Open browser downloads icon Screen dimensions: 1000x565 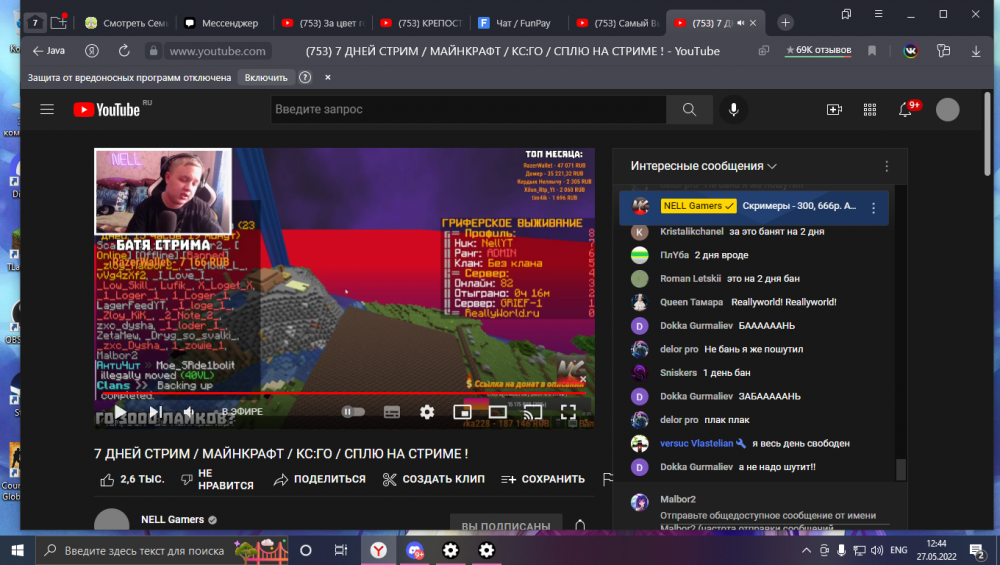point(976,51)
